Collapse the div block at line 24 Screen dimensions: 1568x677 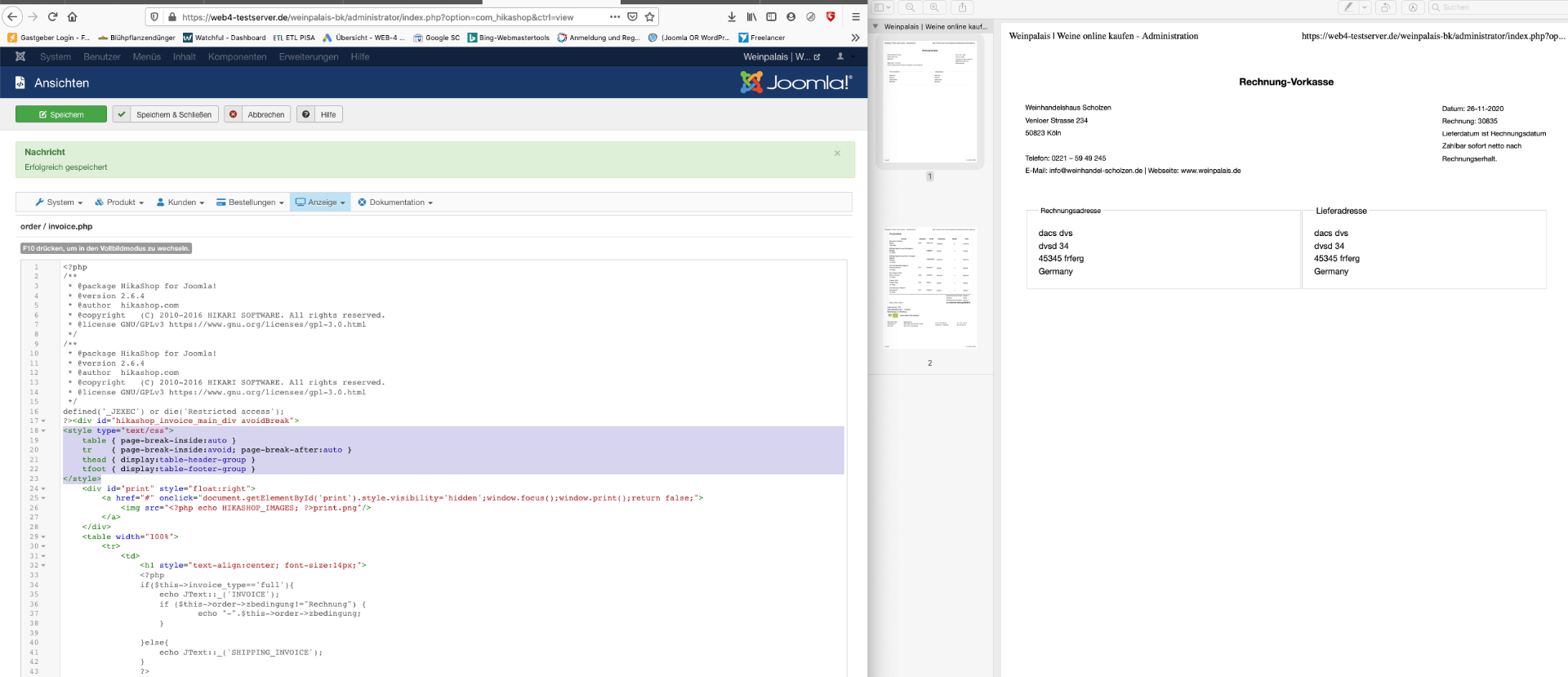[x=43, y=488]
